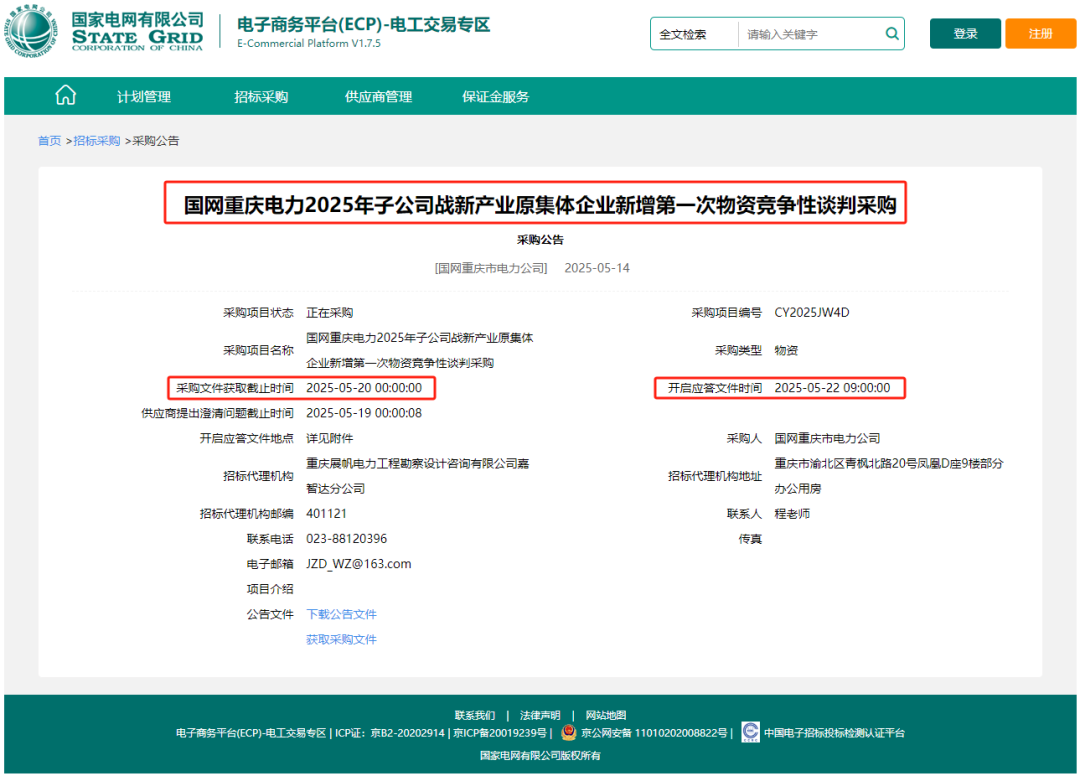The height and width of the screenshot is (776, 1080).
Task: Click the 正在采购 status value
Action: (330, 313)
